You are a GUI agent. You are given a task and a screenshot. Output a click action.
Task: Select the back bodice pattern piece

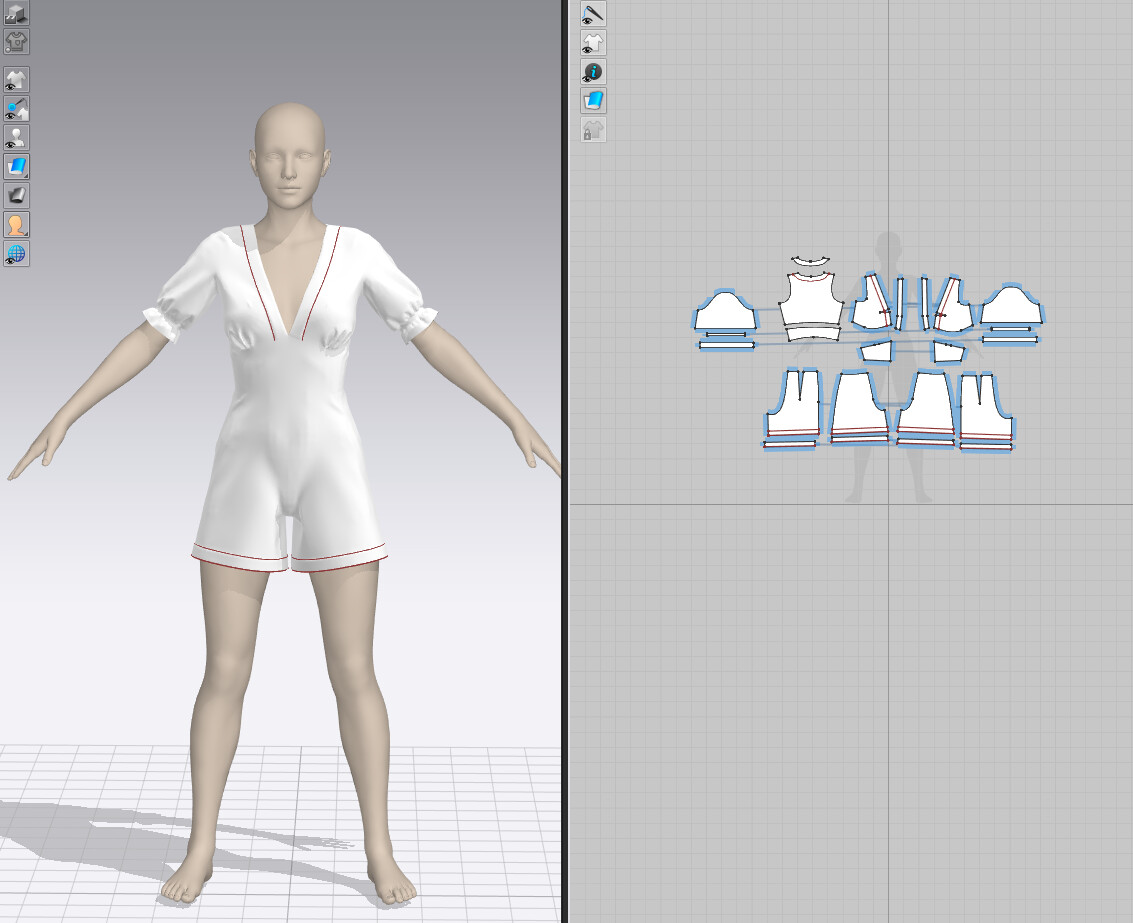click(x=811, y=301)
